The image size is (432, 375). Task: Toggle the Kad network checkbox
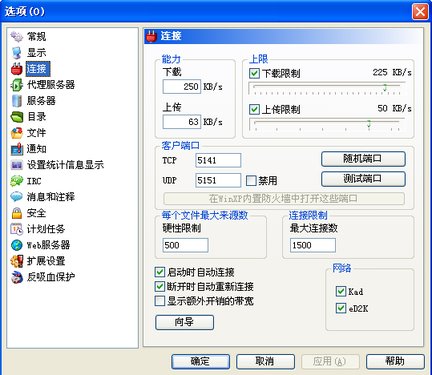(x=341, y=291)
